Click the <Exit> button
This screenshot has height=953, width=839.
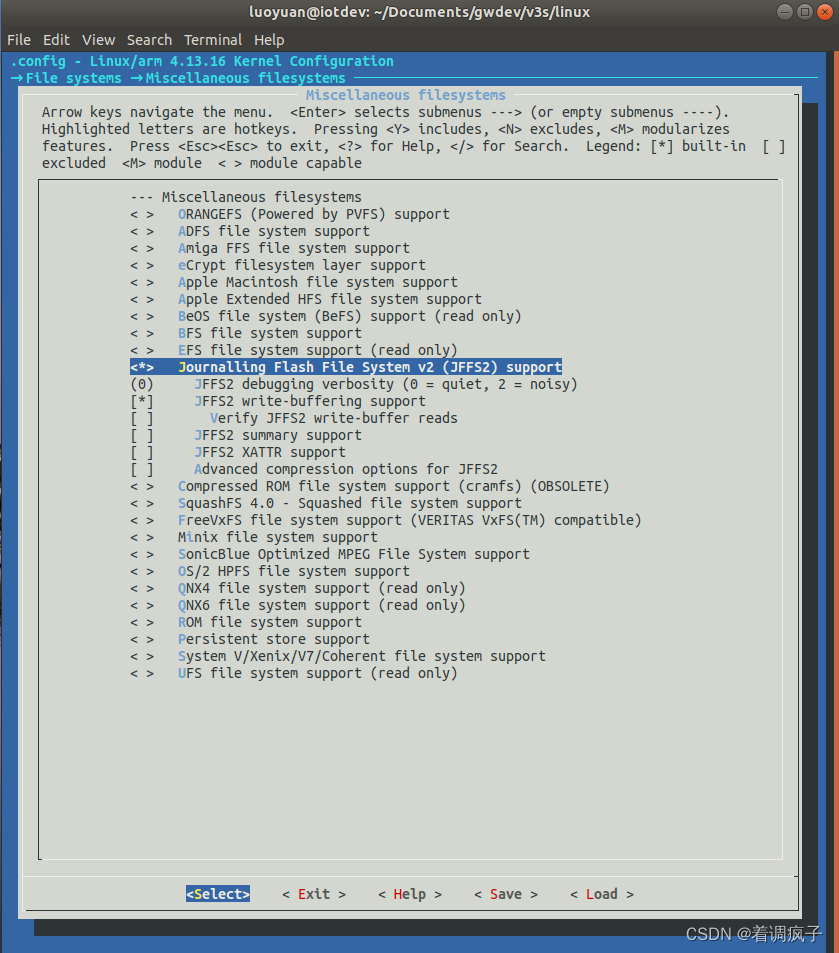click(313, 893)
